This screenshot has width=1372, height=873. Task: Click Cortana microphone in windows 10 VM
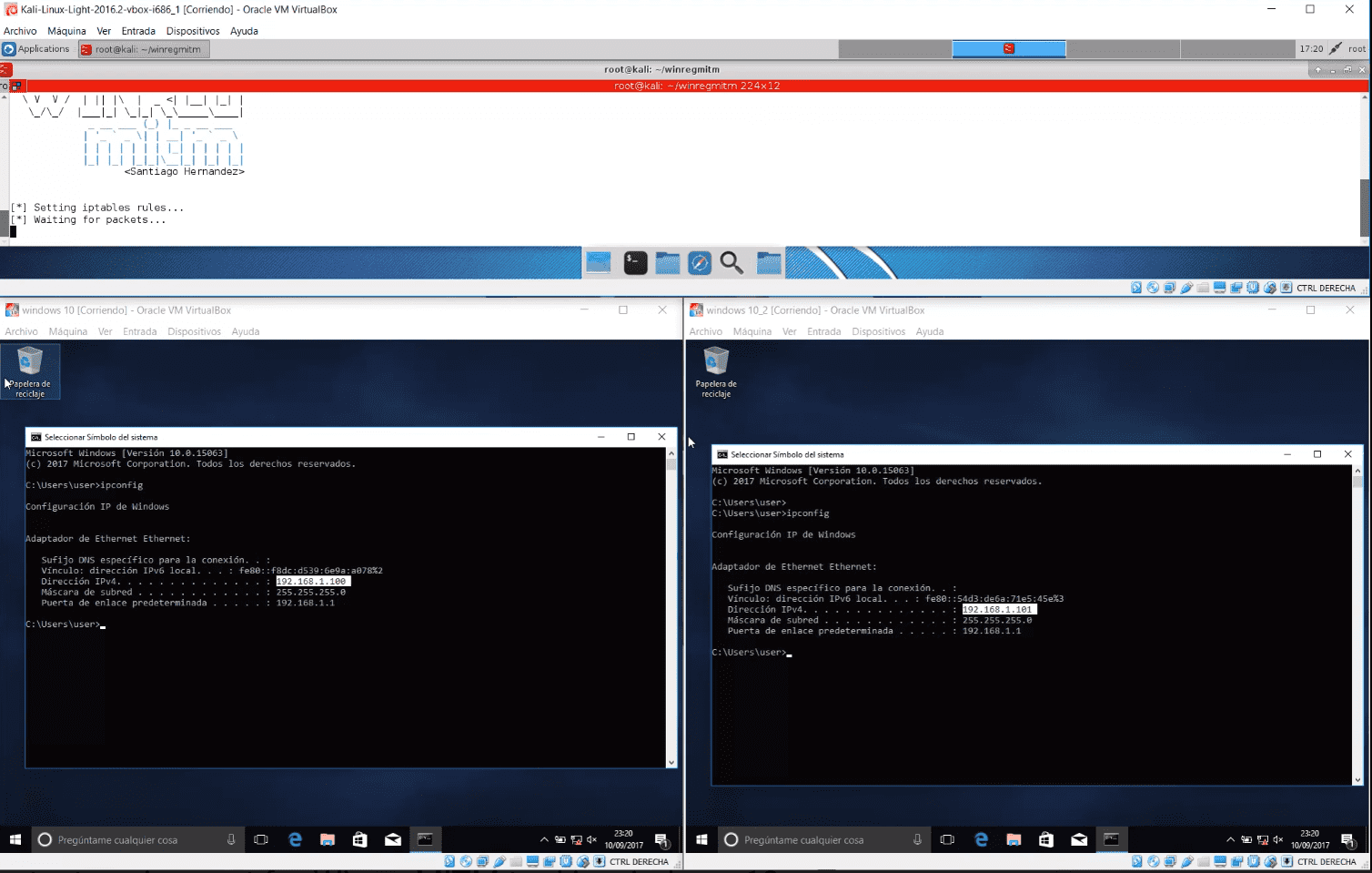(231, 839)
